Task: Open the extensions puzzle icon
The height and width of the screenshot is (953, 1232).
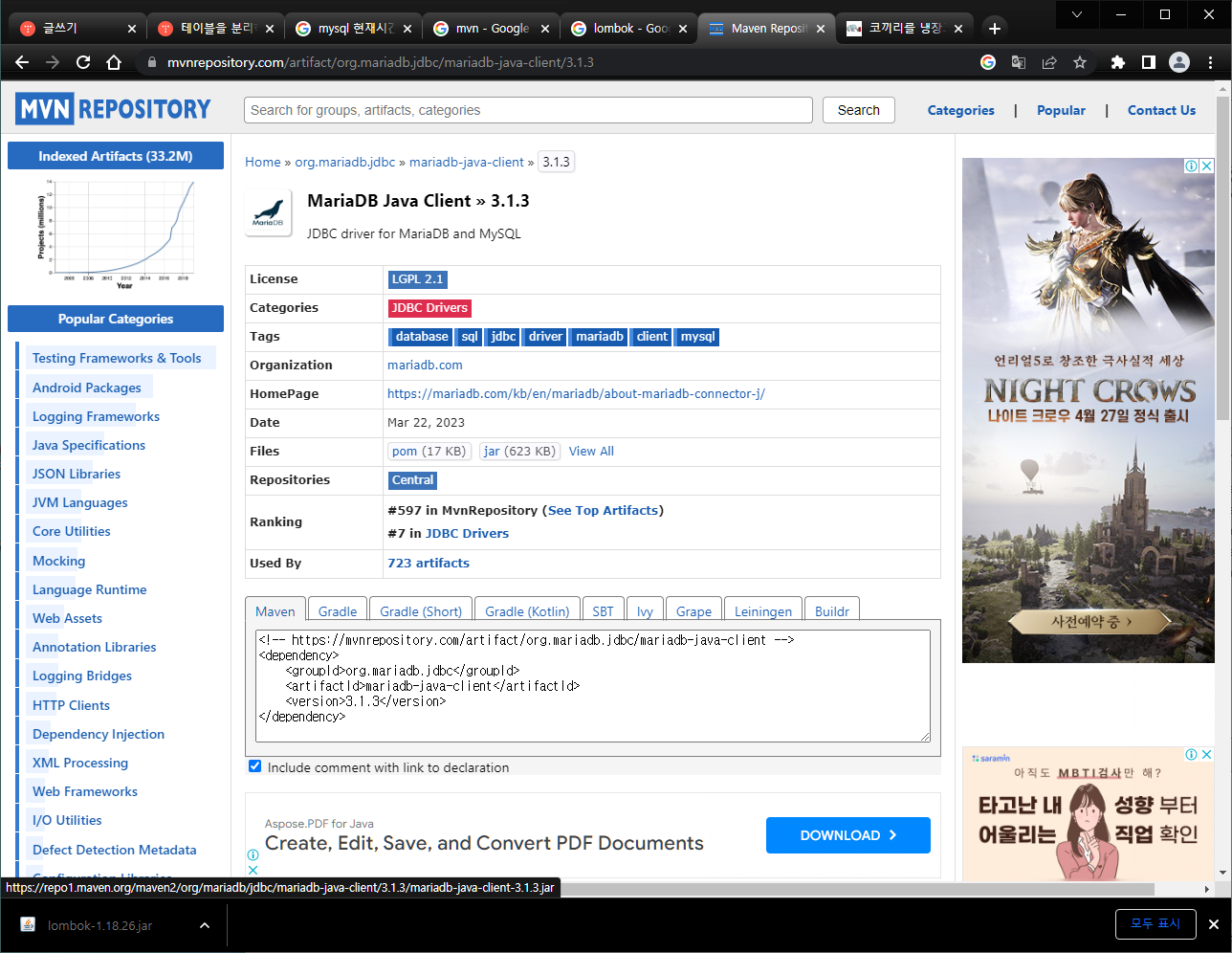Action: [1117, 62]
